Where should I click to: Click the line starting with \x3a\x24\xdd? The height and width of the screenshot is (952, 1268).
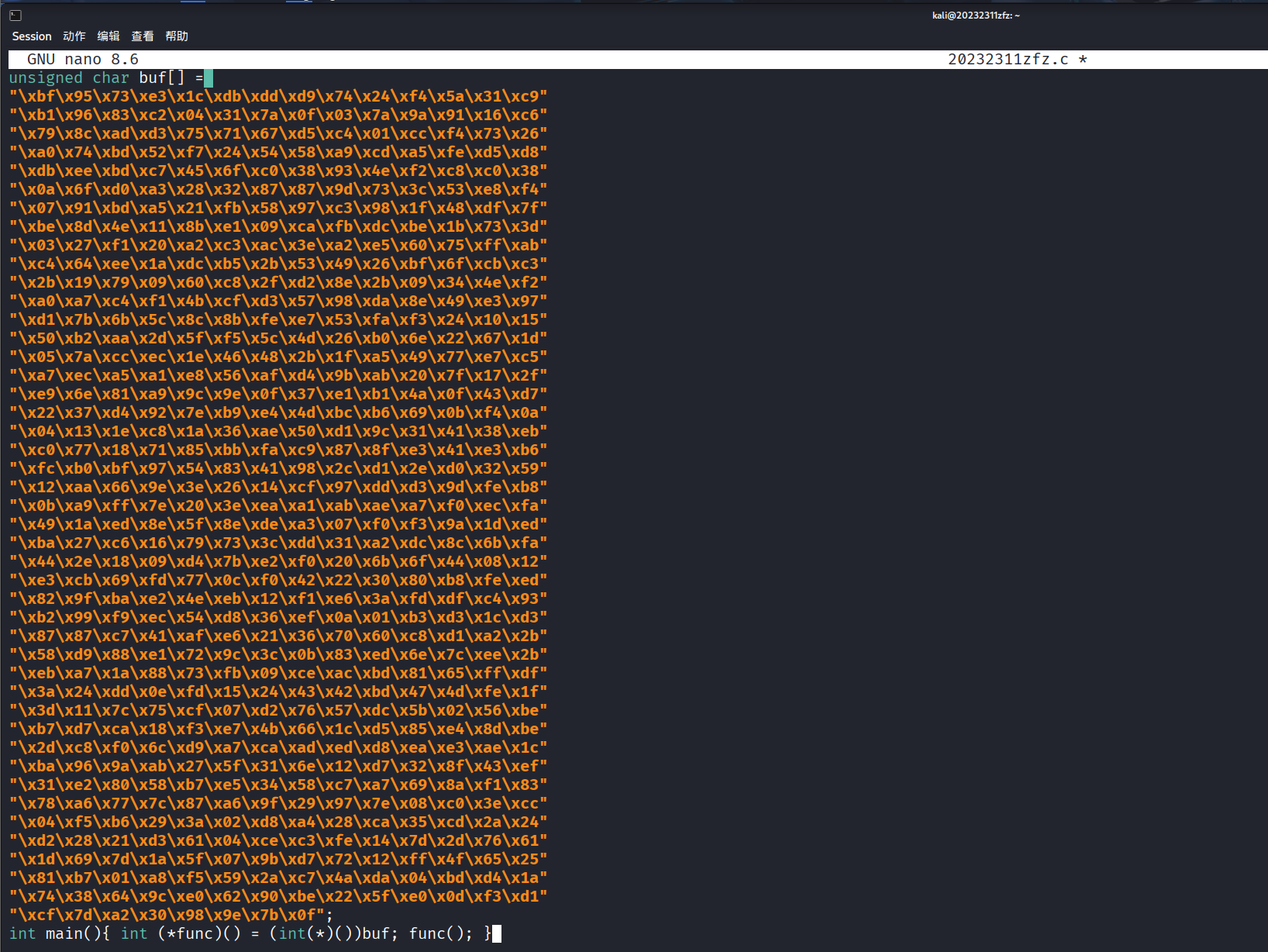pos(278,692)
